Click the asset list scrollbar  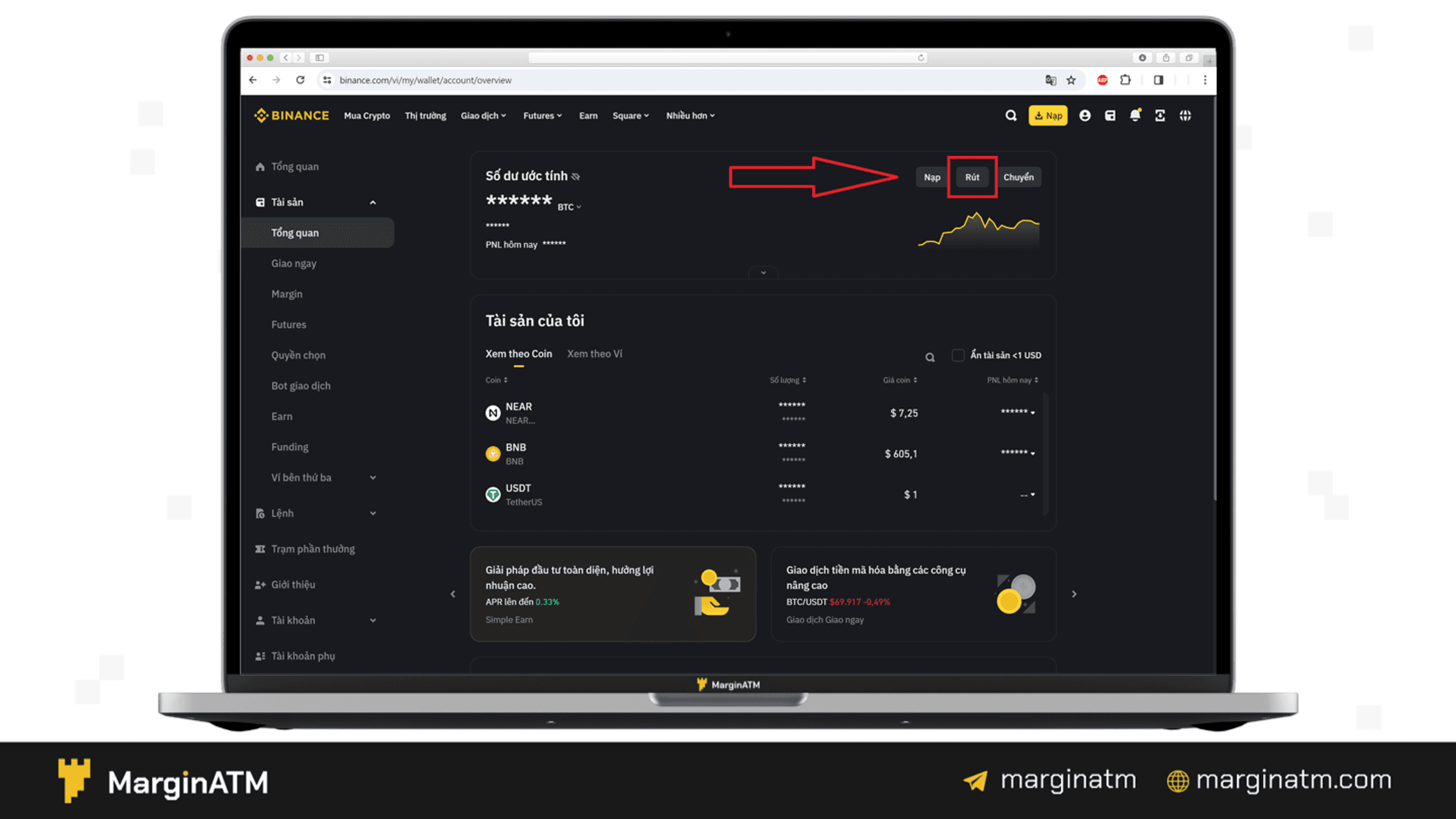pos(1045,454)
